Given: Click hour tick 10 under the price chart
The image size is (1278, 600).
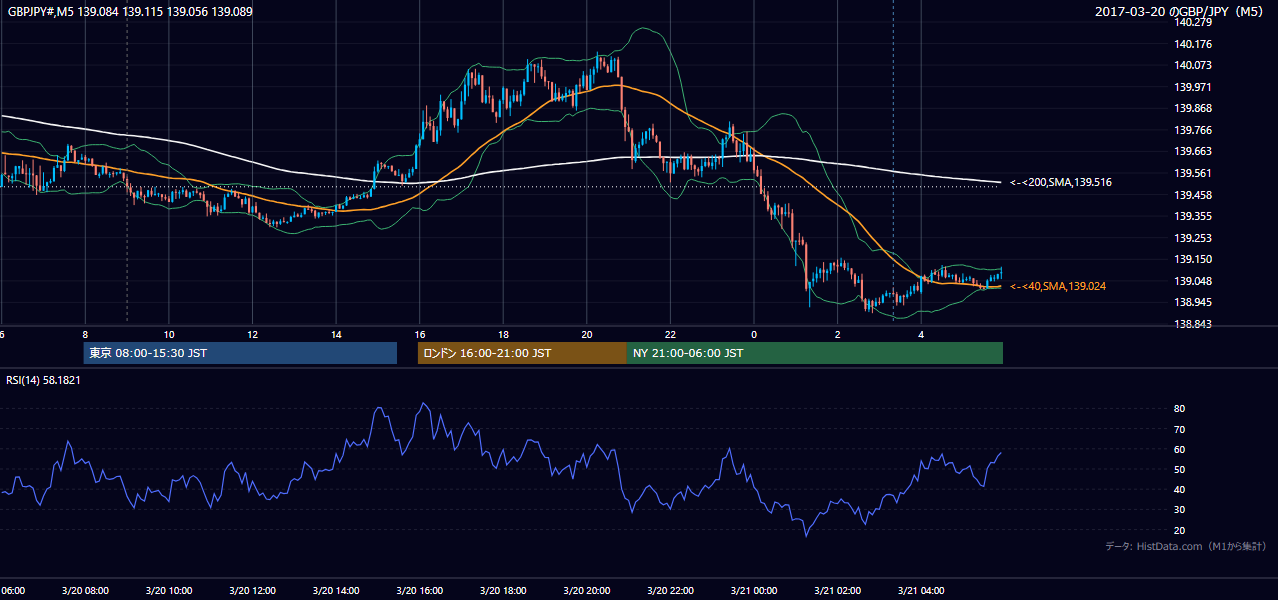Looking at the screenshot, I should click(x=169, y=334).
